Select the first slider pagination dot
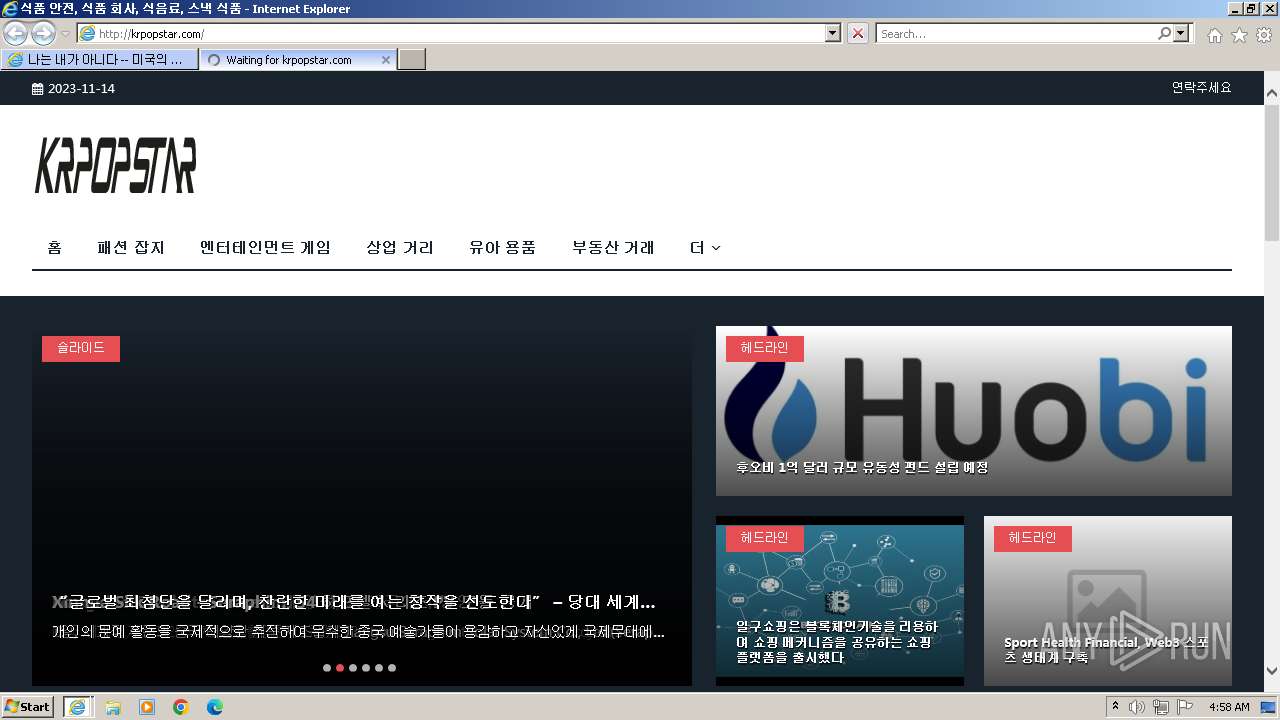This screenshot has height=720, width=1280. tap(327, 668)
